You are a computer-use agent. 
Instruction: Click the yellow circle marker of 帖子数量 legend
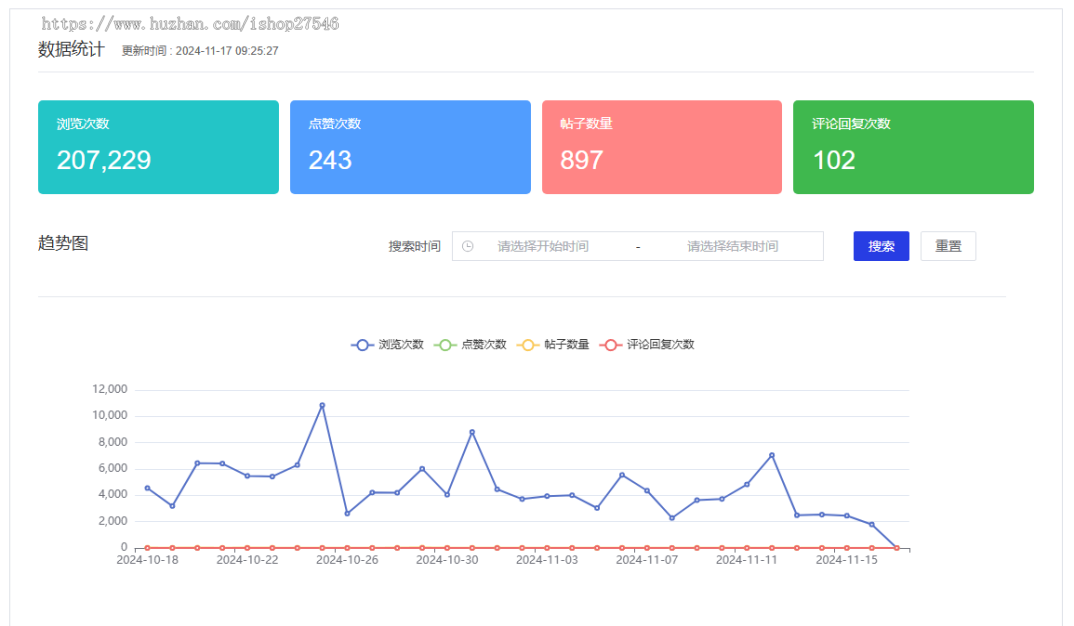point(527,344)
